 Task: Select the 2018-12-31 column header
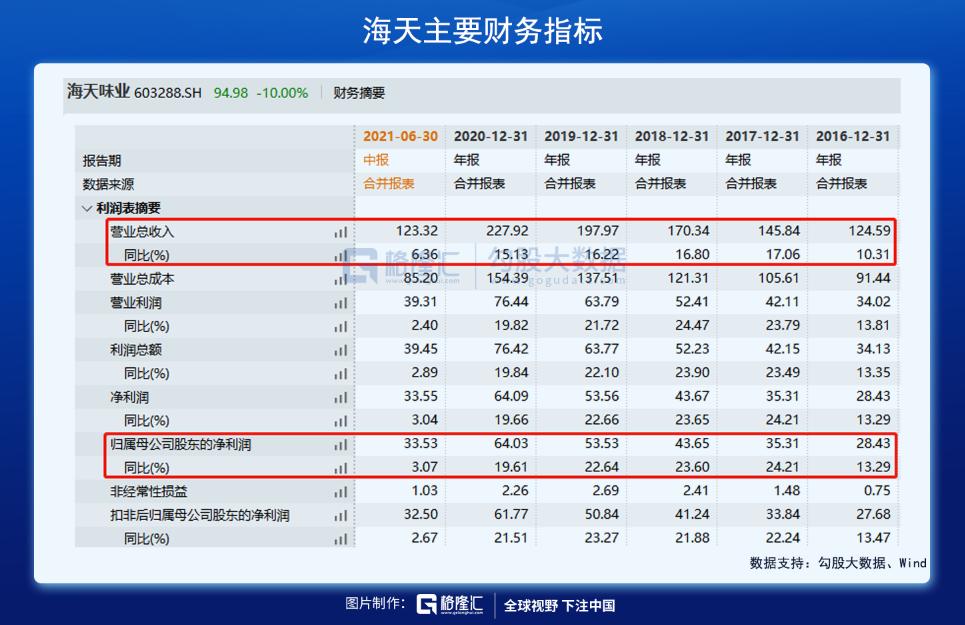671,137
